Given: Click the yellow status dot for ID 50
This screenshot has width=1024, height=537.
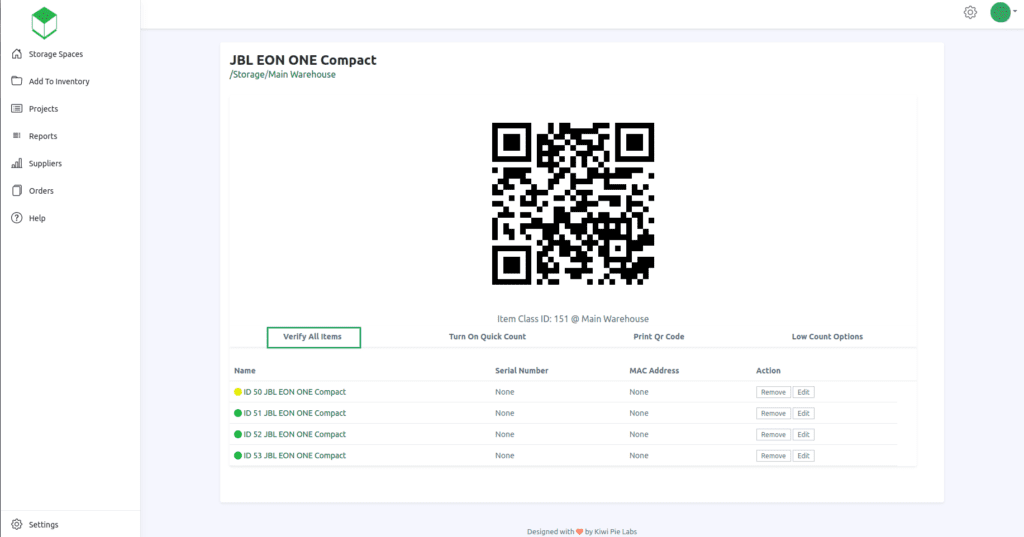Looking at the screenshot, I should pyautogui.click(x=238, y=392).
